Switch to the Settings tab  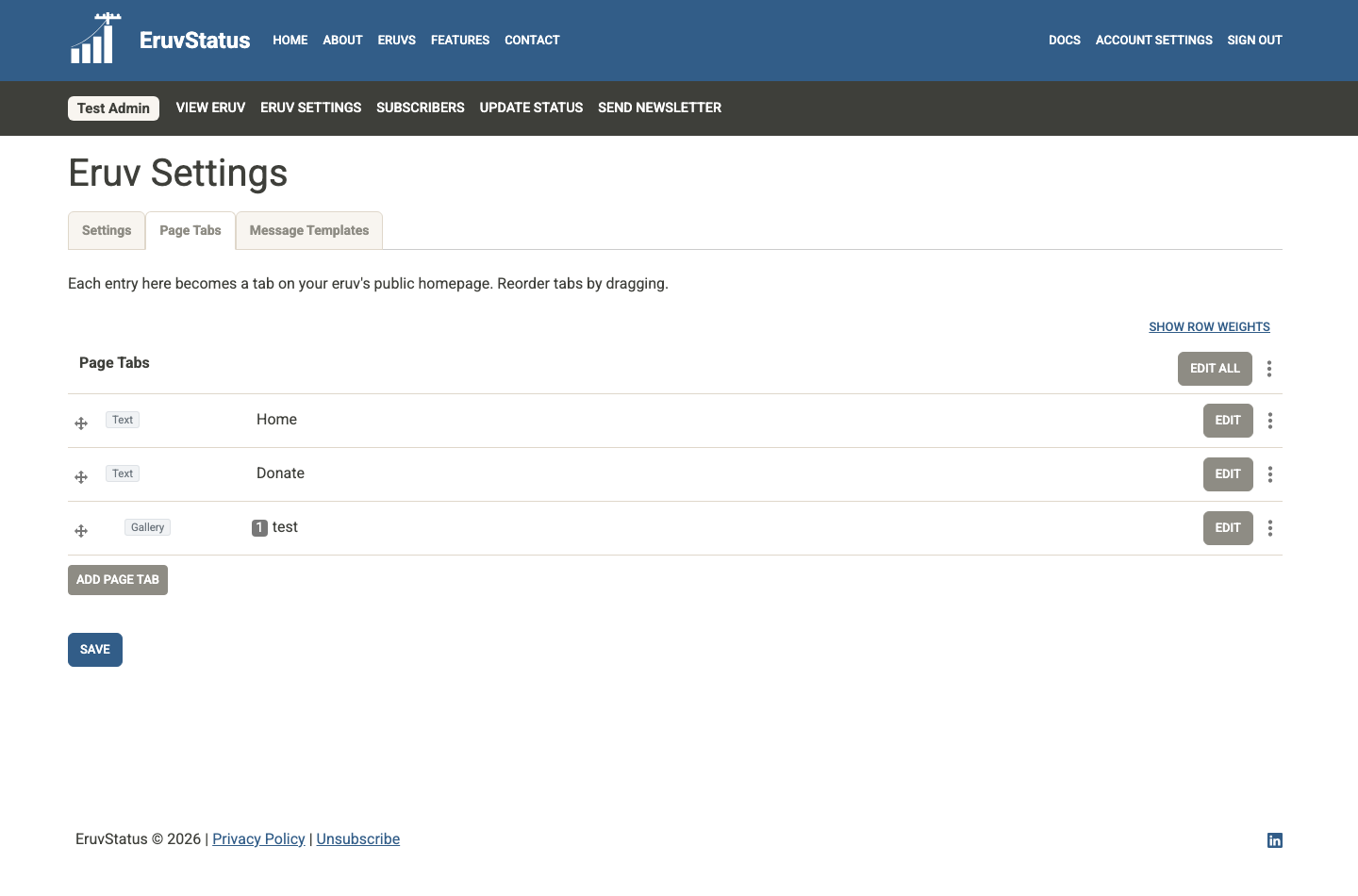pyautogui.click(x=106, y=230)
